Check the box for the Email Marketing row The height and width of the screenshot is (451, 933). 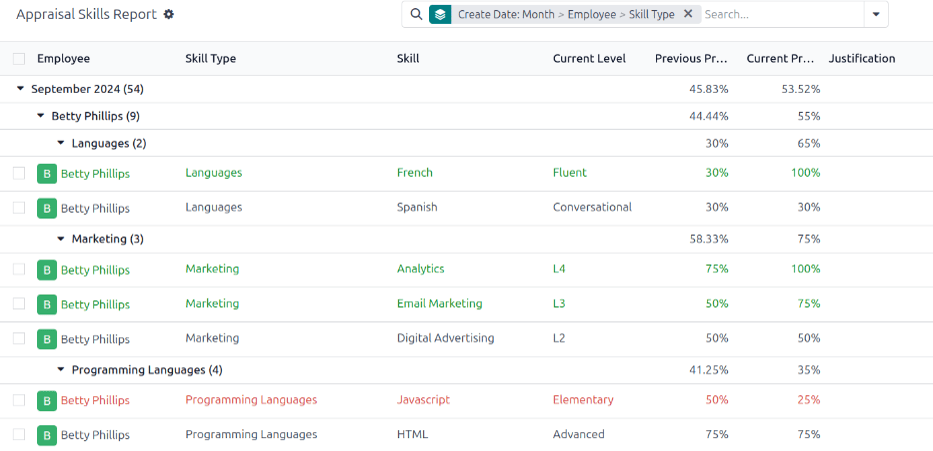pos(19,304)
